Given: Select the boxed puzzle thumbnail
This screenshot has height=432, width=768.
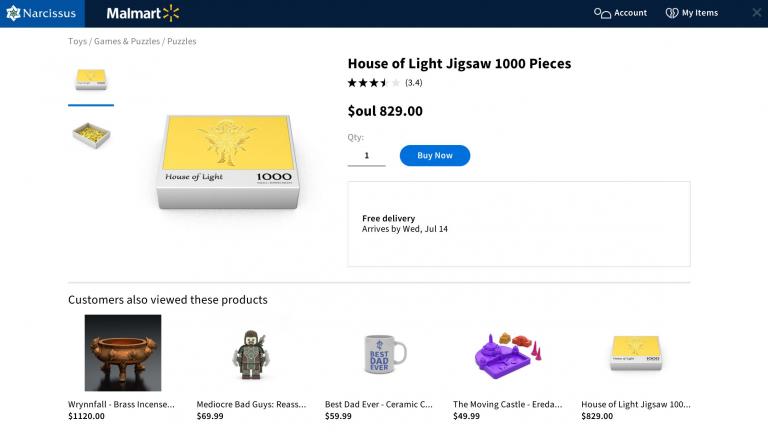Looking at the screenshot, I should point(91,79).
